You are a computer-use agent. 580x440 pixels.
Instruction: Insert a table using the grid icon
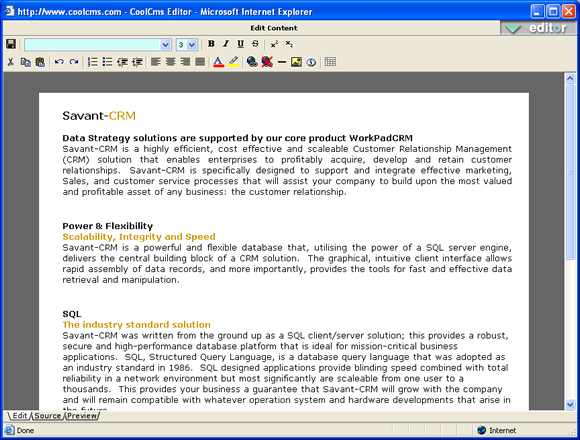330,62
